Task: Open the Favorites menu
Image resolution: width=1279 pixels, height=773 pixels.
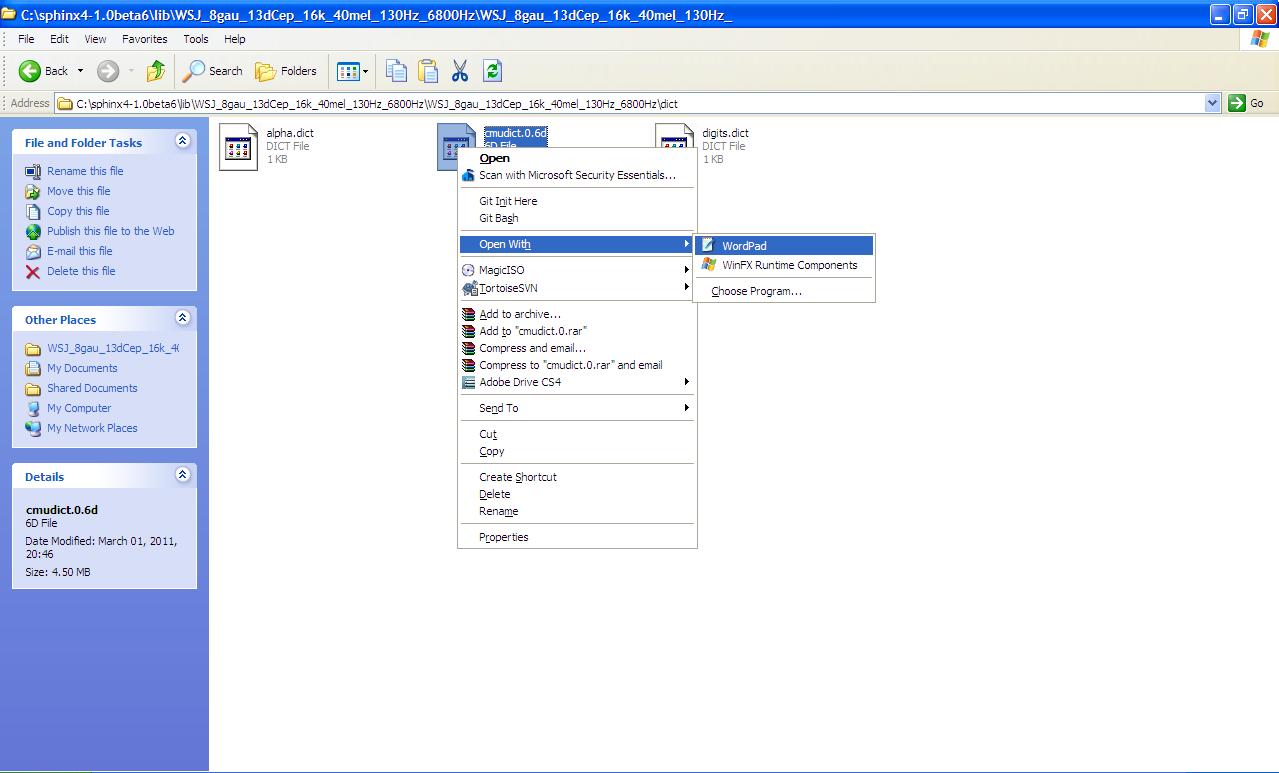Action: tap(145, 39)
